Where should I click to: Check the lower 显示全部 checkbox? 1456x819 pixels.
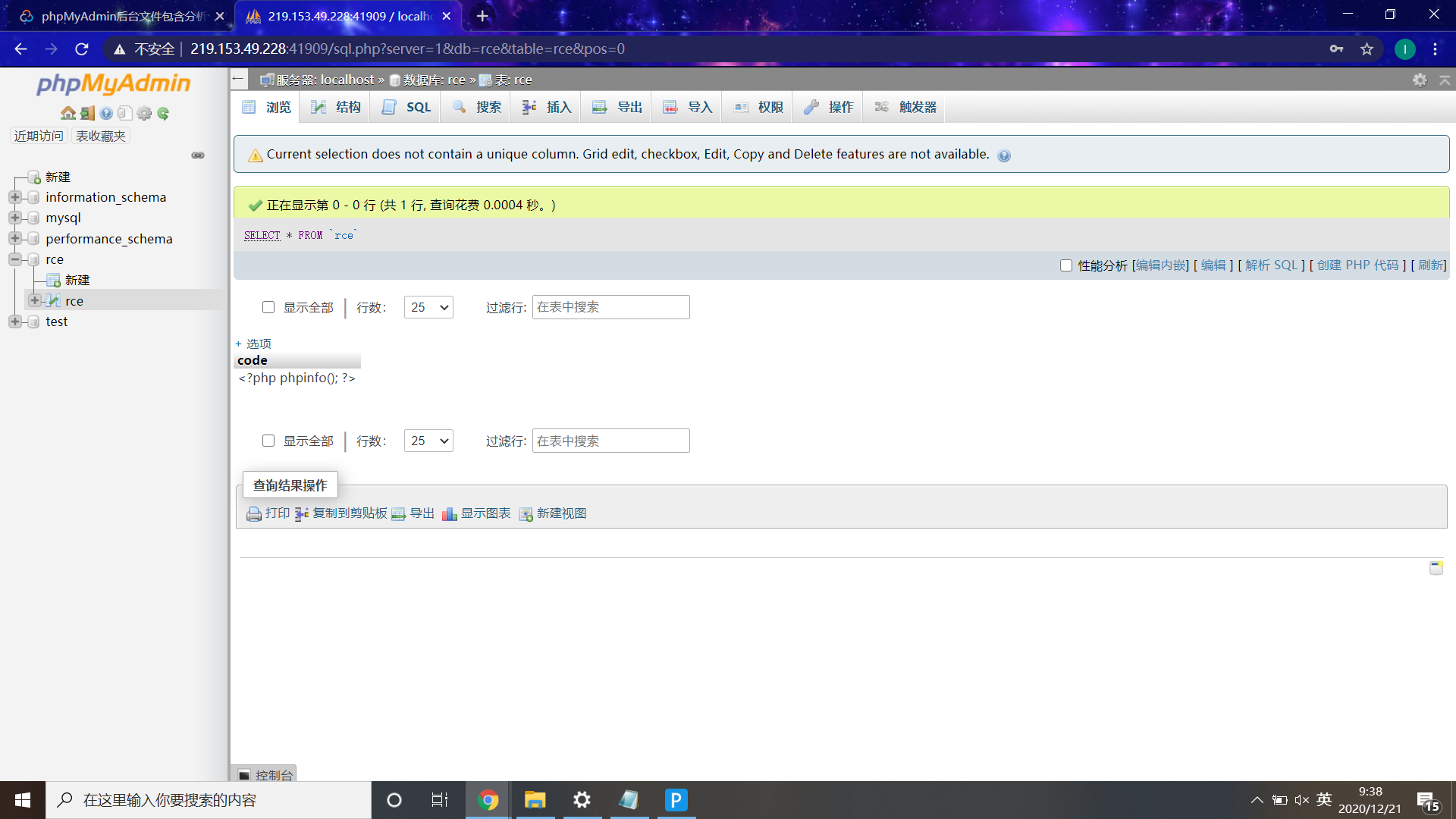coord(268,441)
